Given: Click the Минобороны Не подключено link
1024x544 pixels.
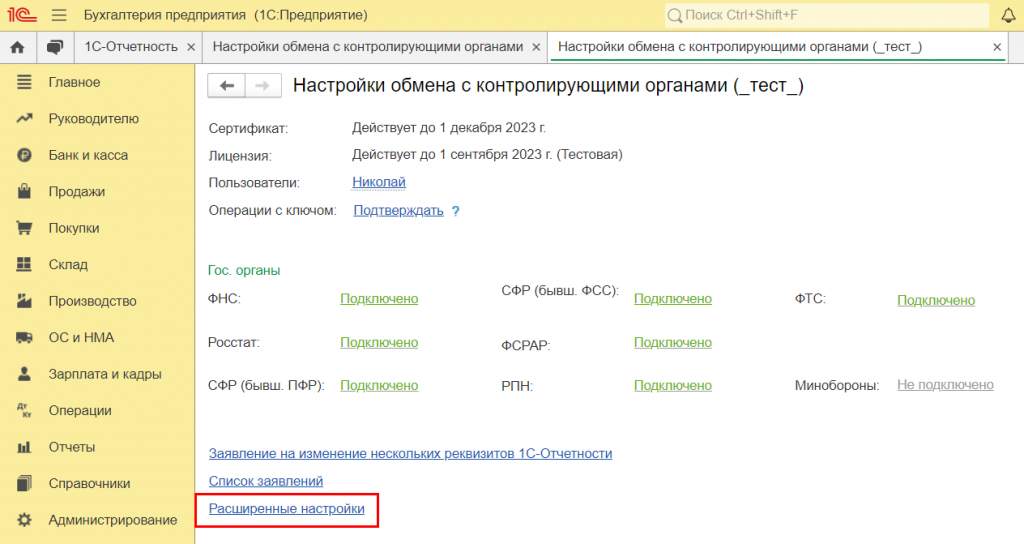Looking at the screenshot, I should pyautogui.click(x=946, y=385).
